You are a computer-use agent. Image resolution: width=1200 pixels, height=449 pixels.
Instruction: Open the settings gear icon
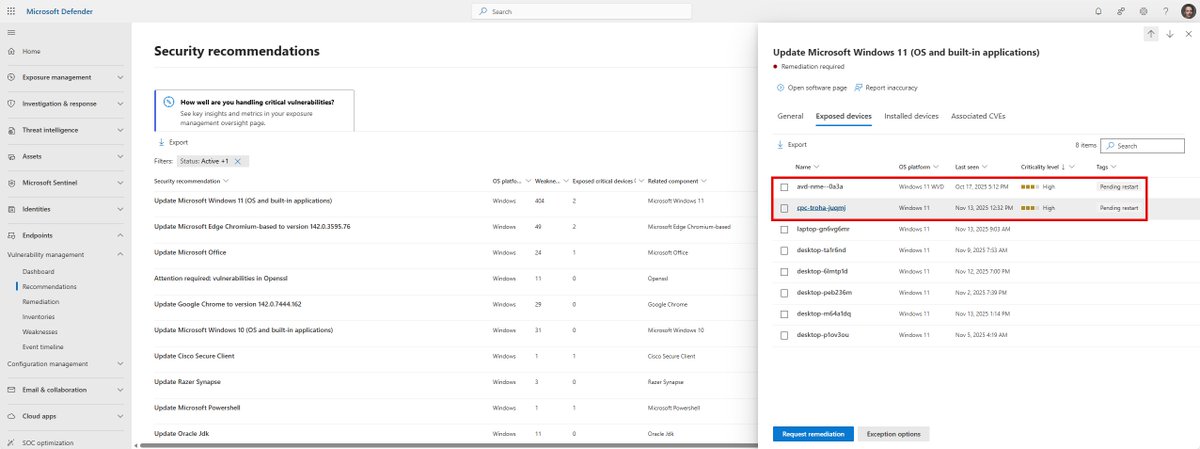[1143, 11]
